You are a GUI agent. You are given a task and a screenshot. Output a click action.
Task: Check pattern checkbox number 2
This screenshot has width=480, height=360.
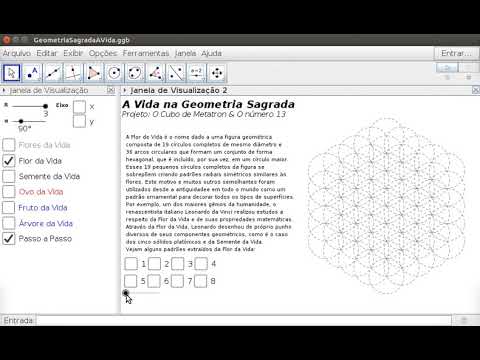pos(154,264)
